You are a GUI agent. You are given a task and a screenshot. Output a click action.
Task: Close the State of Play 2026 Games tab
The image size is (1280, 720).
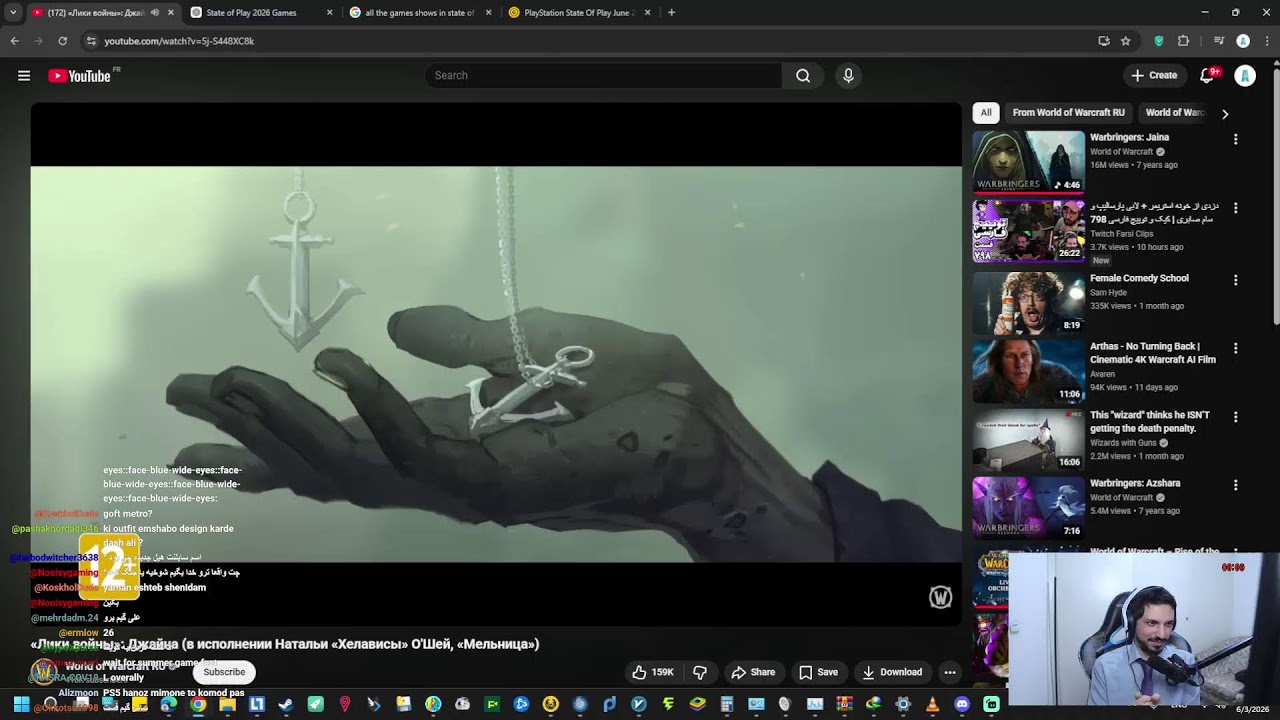tap(329, 13)
